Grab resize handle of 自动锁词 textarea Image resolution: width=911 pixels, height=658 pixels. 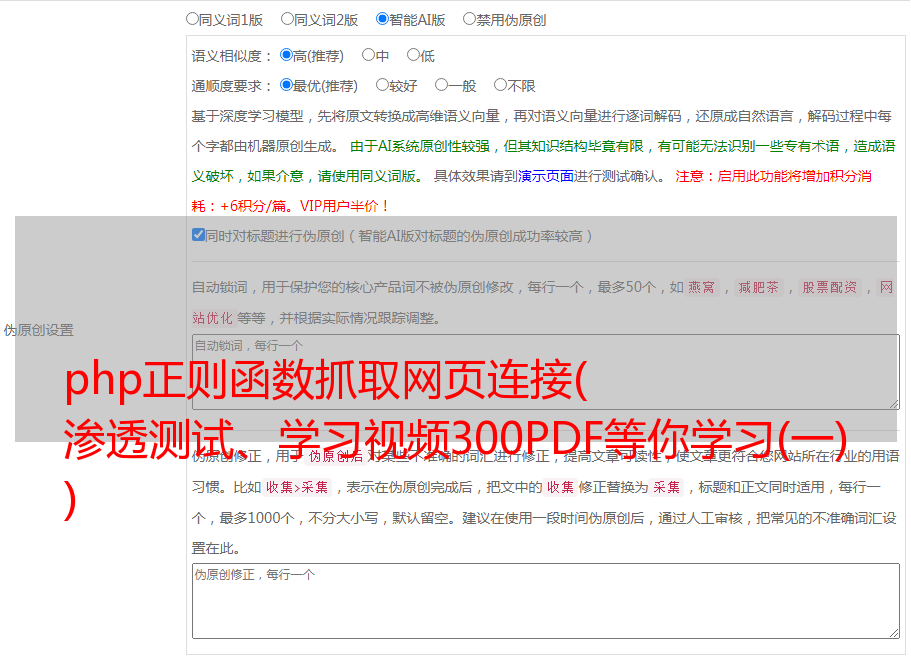(x=894, y=404)
